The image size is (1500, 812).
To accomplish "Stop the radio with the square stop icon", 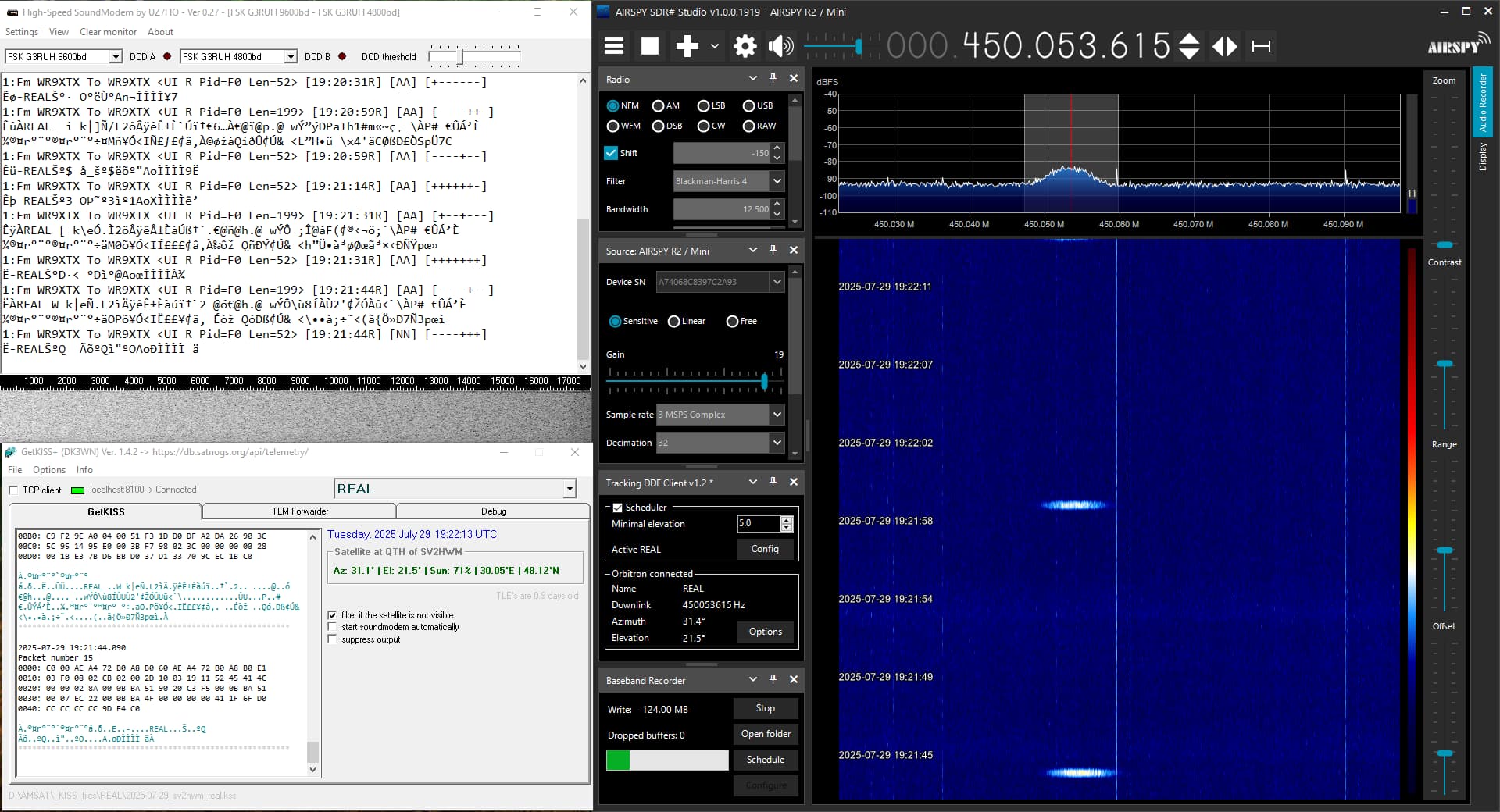I will [x=649, y=46].
